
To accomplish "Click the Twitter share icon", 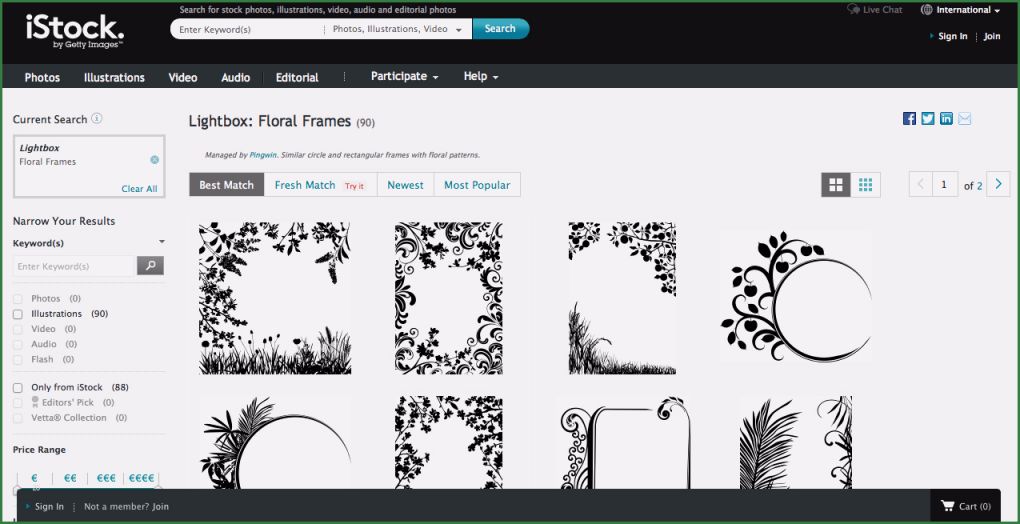I will (928, 119).
